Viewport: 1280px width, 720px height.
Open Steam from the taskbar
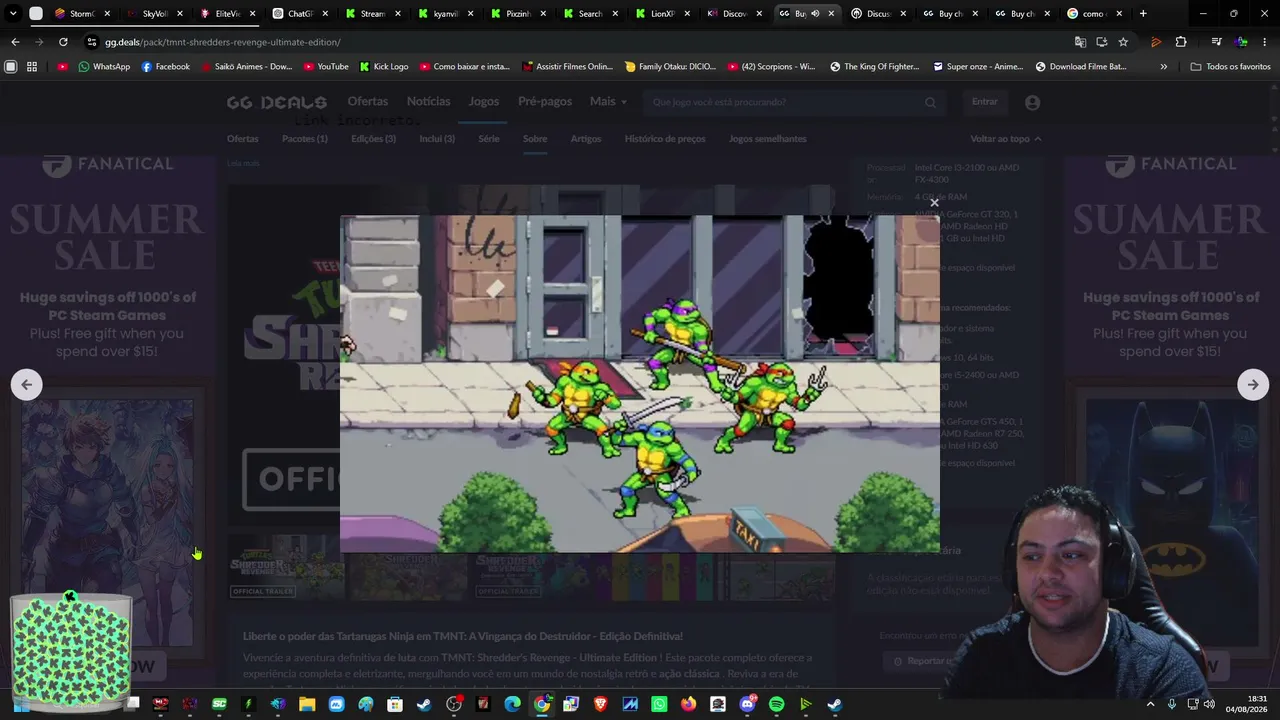pos(425,704)
